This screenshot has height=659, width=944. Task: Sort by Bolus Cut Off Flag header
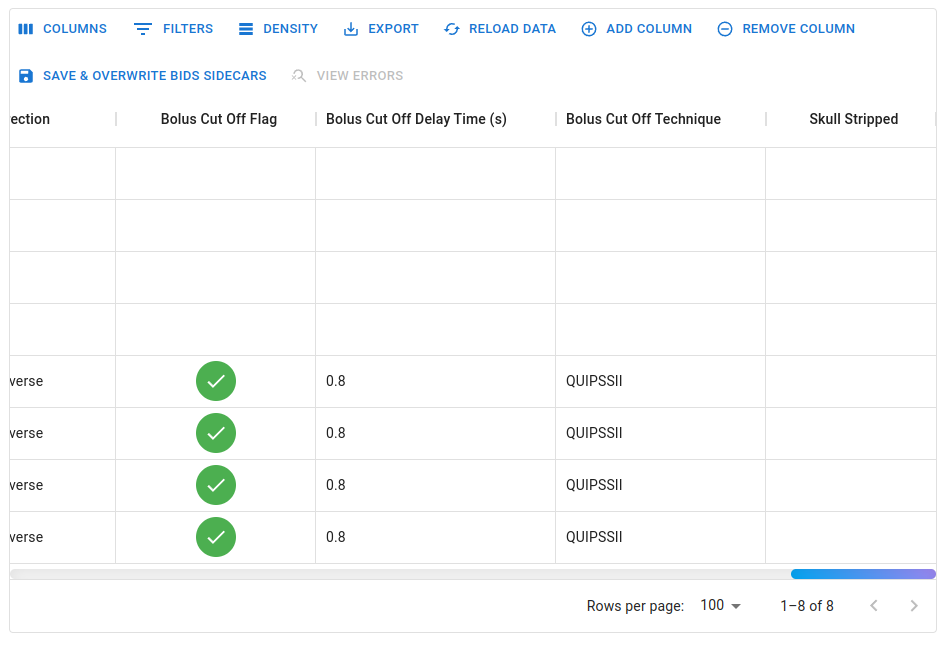point(219,119)
